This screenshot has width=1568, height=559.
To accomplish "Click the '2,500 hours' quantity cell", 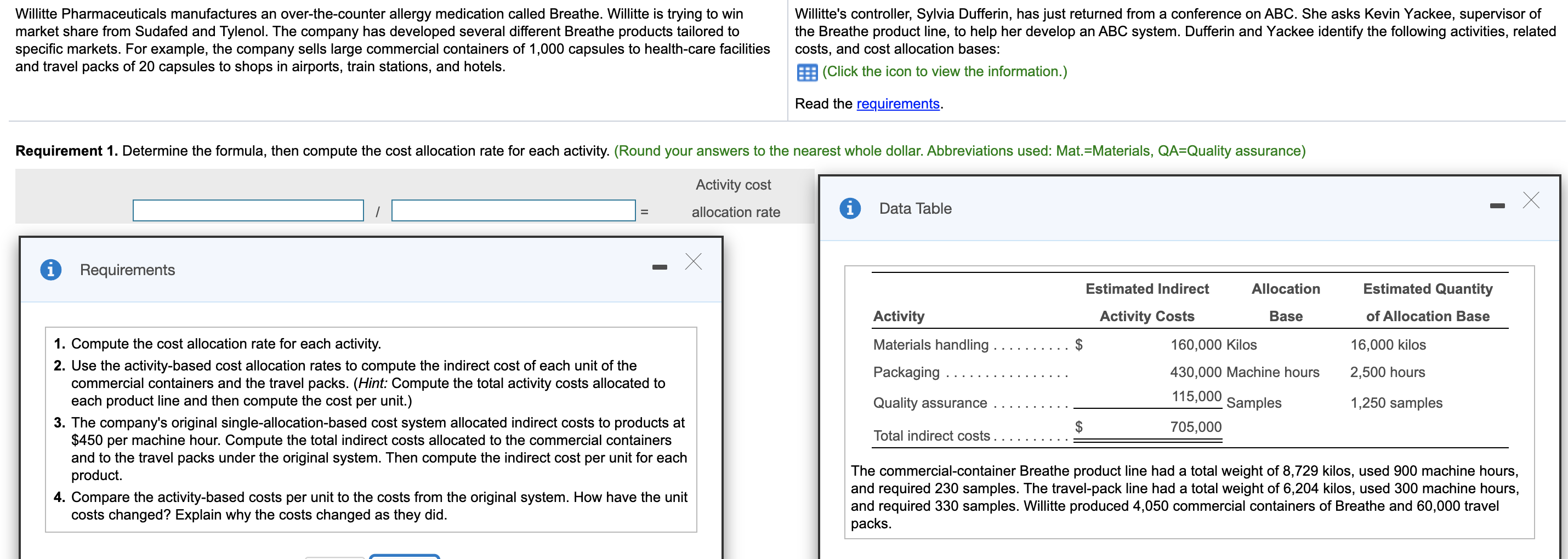I will pos(1387,372).
